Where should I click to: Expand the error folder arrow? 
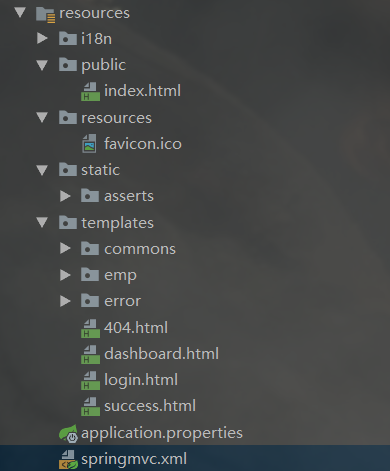click(65, 301)
